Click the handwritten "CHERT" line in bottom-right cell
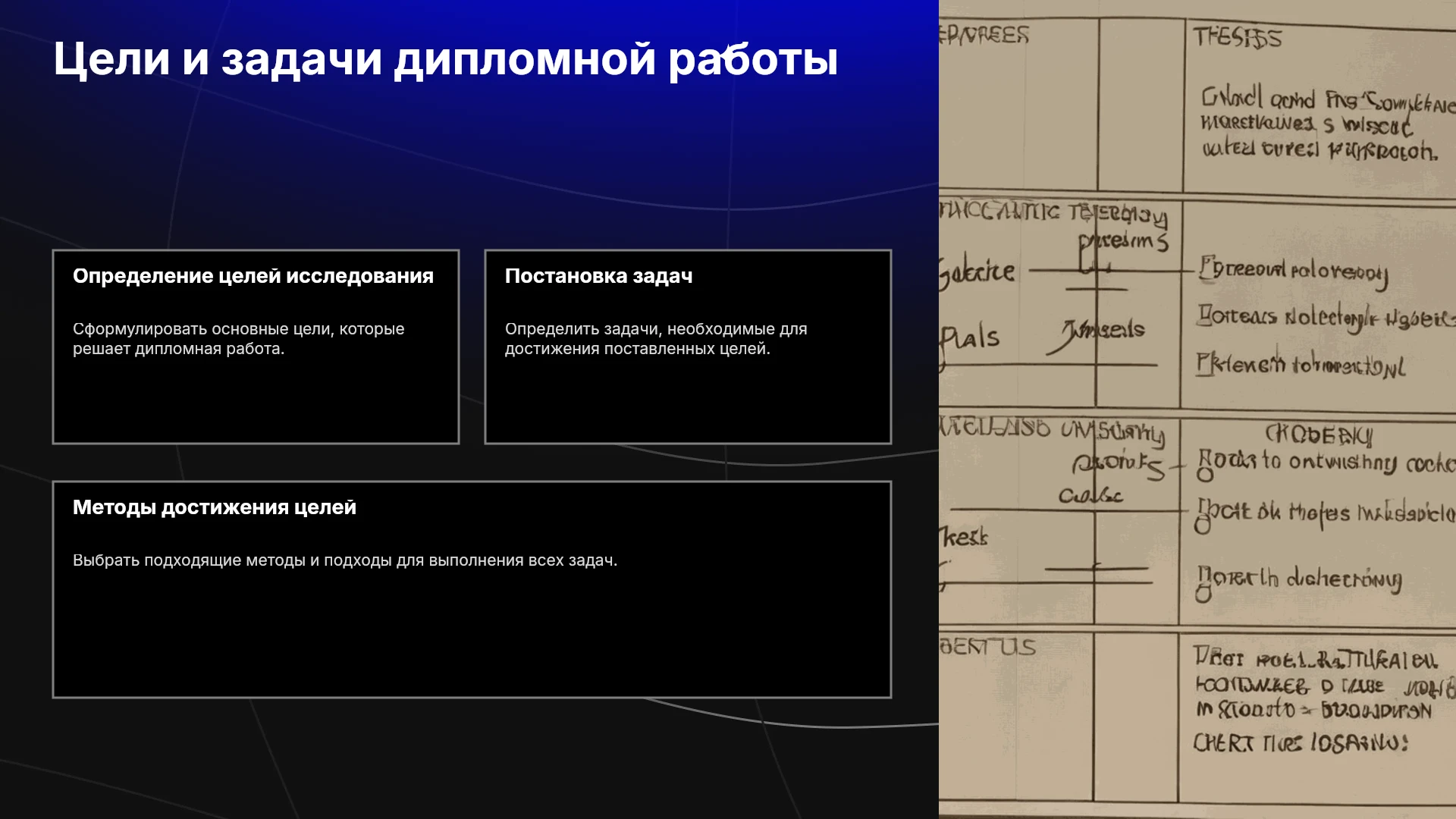This screenshot has height=819, width=1456. (1301, 742)
